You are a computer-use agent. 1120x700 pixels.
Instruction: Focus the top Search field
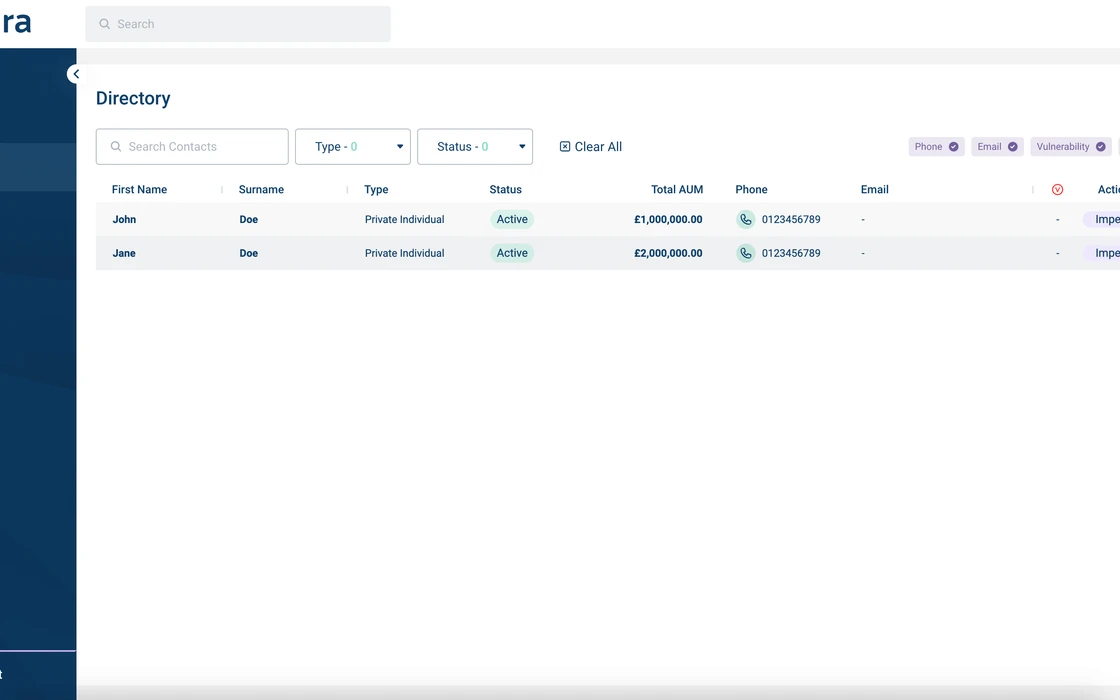pos(238,24)
